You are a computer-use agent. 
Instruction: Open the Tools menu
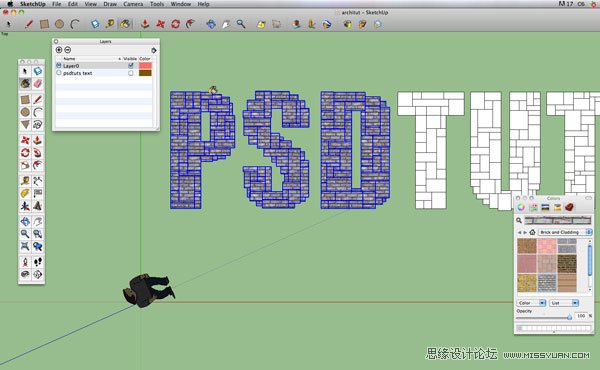point(157,4)
